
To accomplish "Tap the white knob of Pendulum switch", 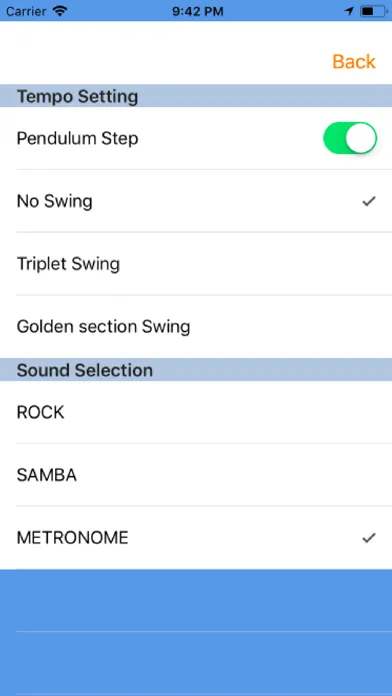I will 361,138.
